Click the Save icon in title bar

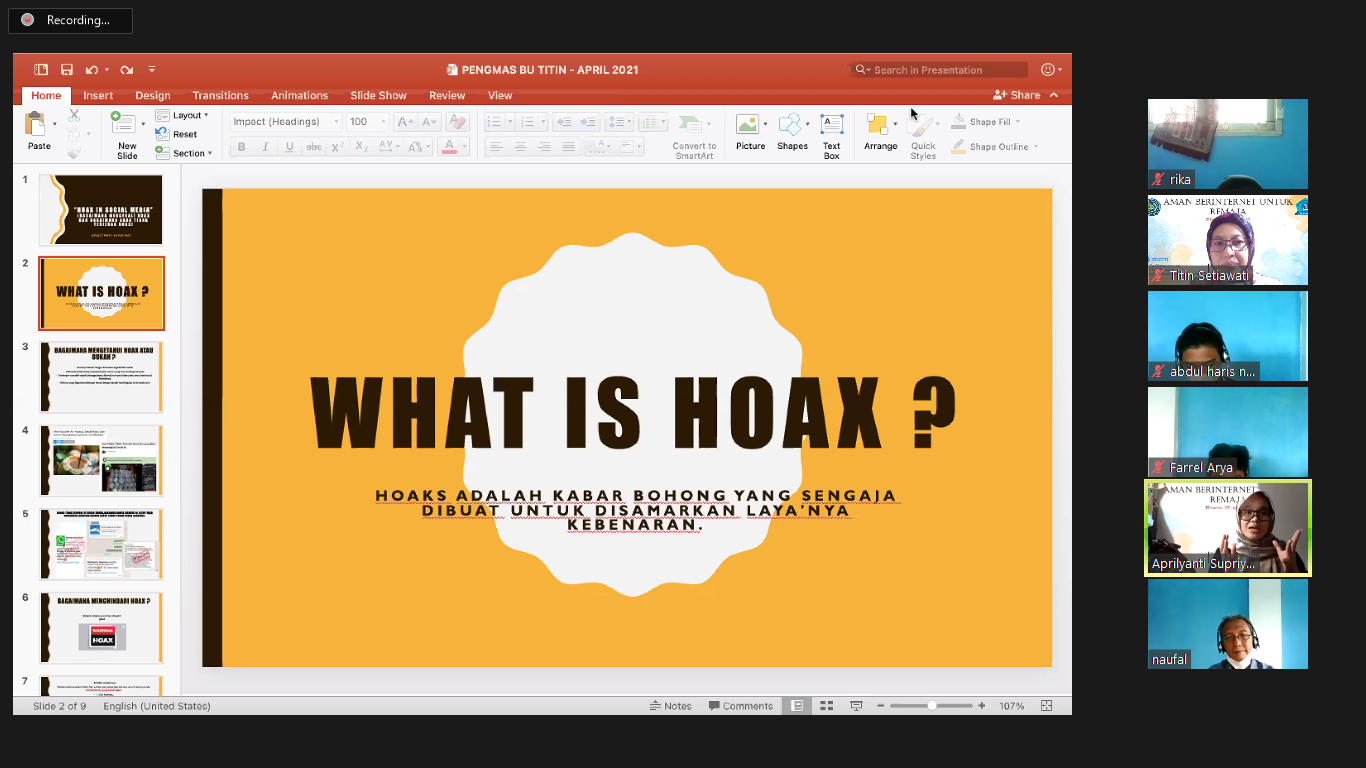click(66, 70)
